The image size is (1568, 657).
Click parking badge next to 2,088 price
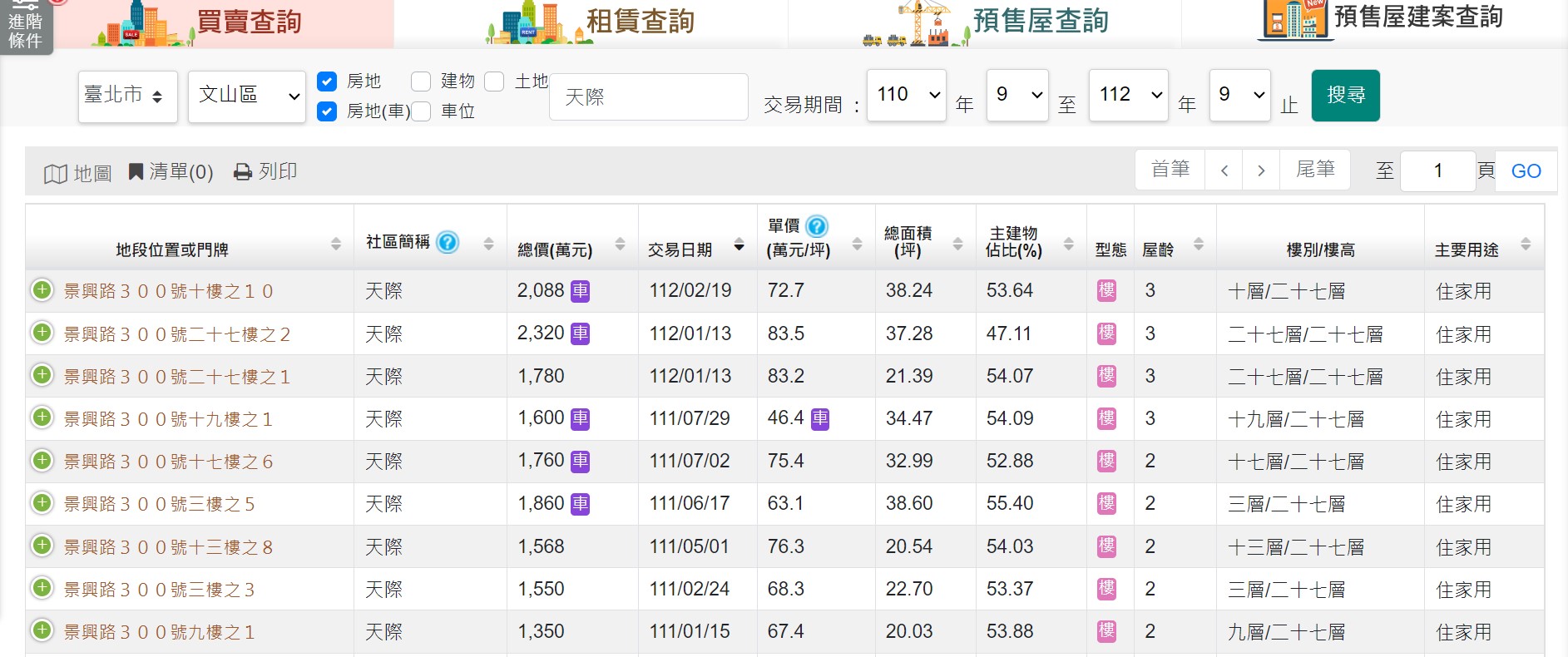[580, 290]
